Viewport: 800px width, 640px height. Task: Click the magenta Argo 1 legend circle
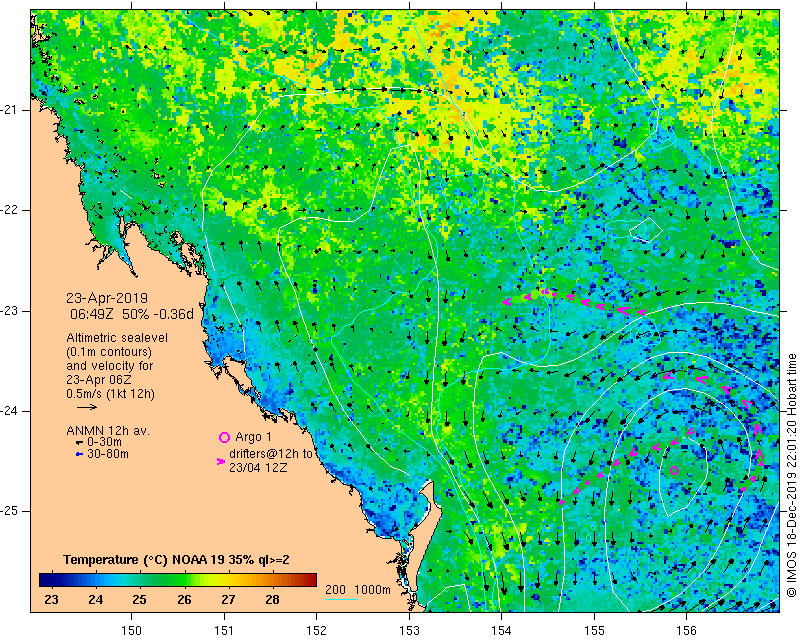[224, 437]
